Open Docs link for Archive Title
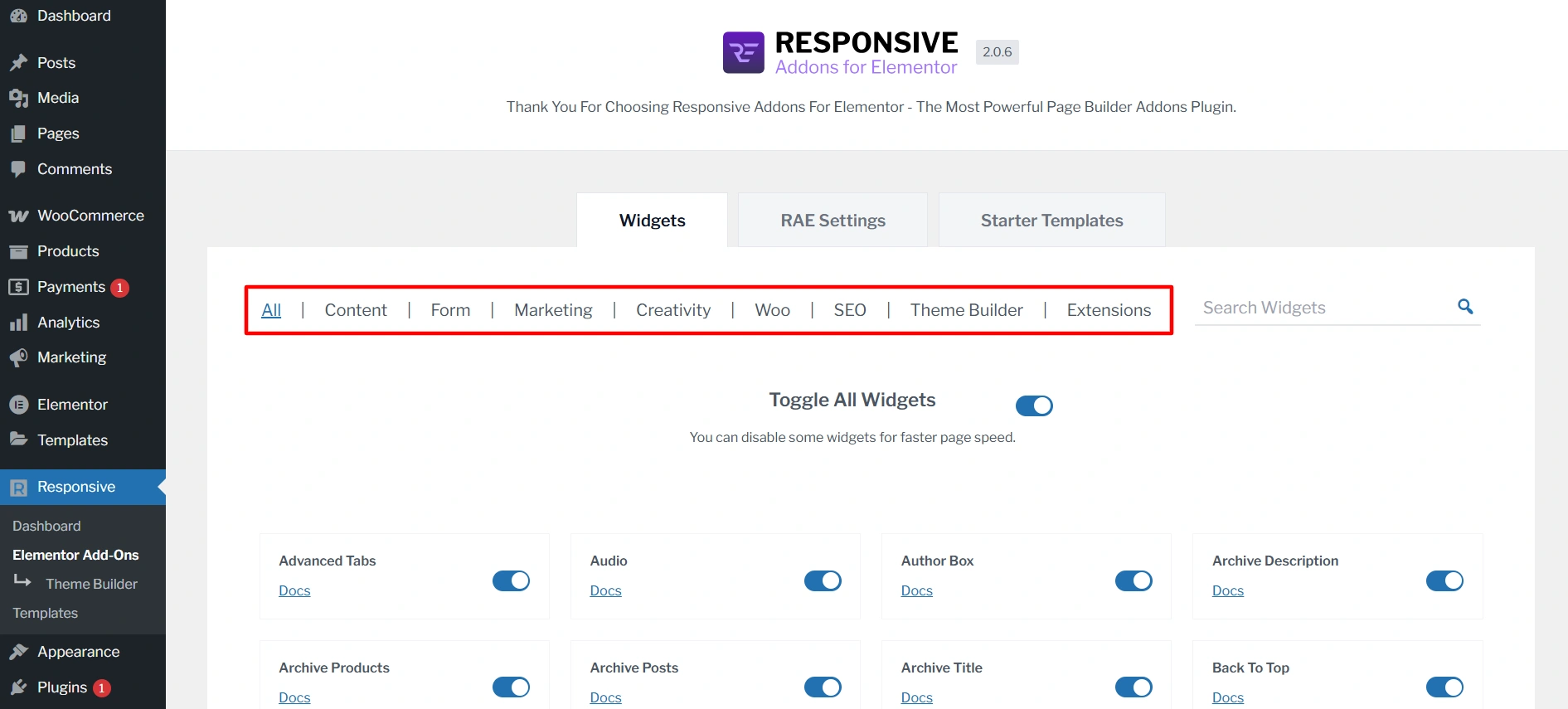The width and height of the screenshot is (1568, 709). tap(916, 697)
